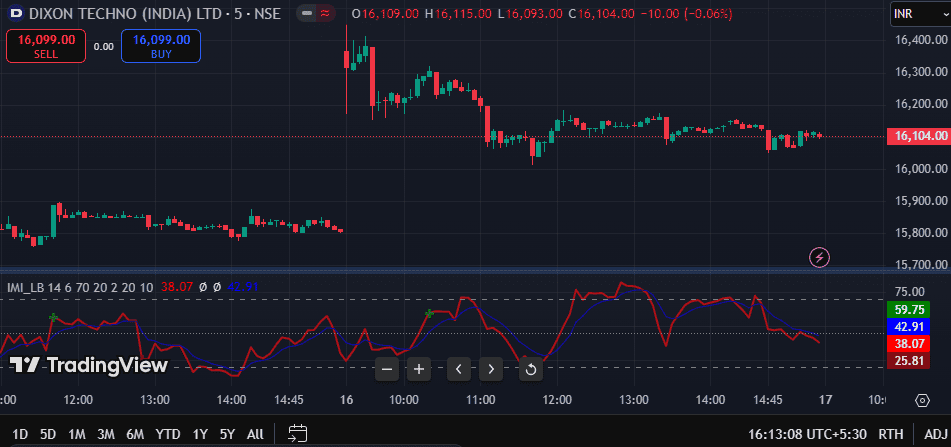The height and width of the screenshot is (447, 951).
Task: Click the Dixon Techno symbol logo icon
Action: coord(17,13)
